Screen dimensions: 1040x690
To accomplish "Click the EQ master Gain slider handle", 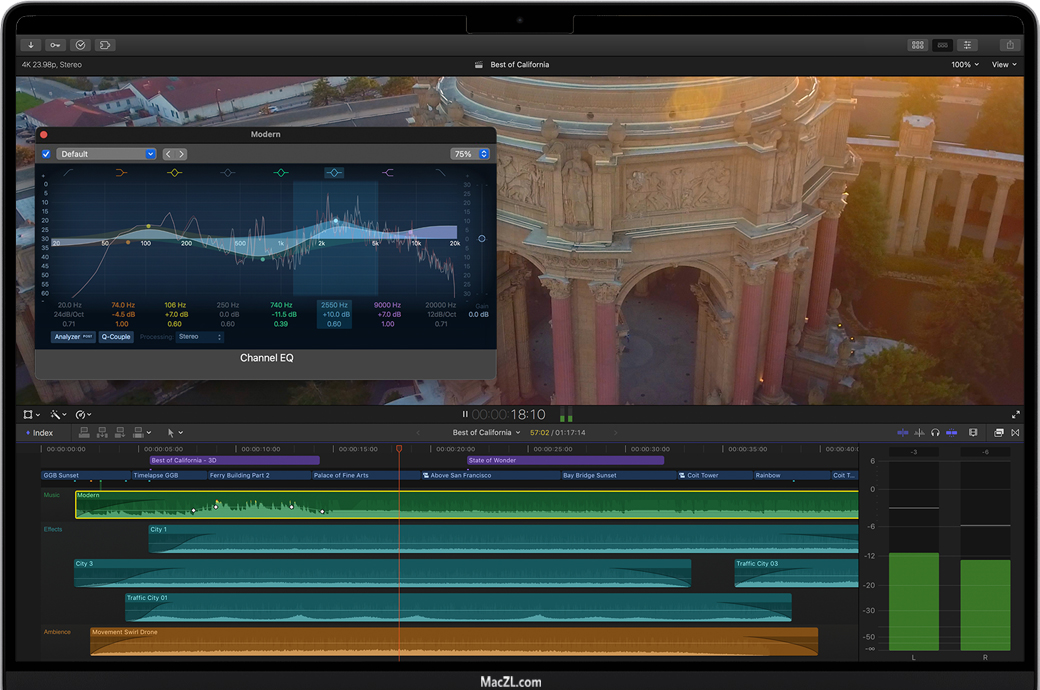I will pos(482,239).
